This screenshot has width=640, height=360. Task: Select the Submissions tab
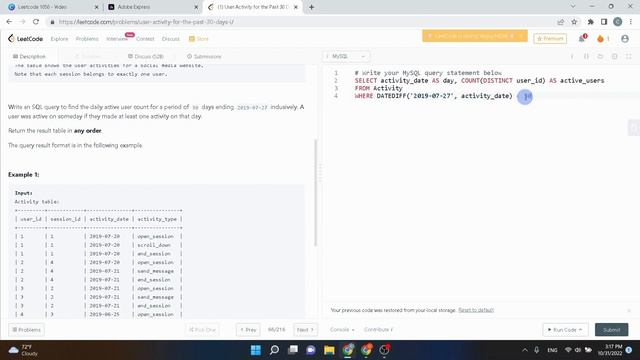pyautogui.click(x=204, y=56)
